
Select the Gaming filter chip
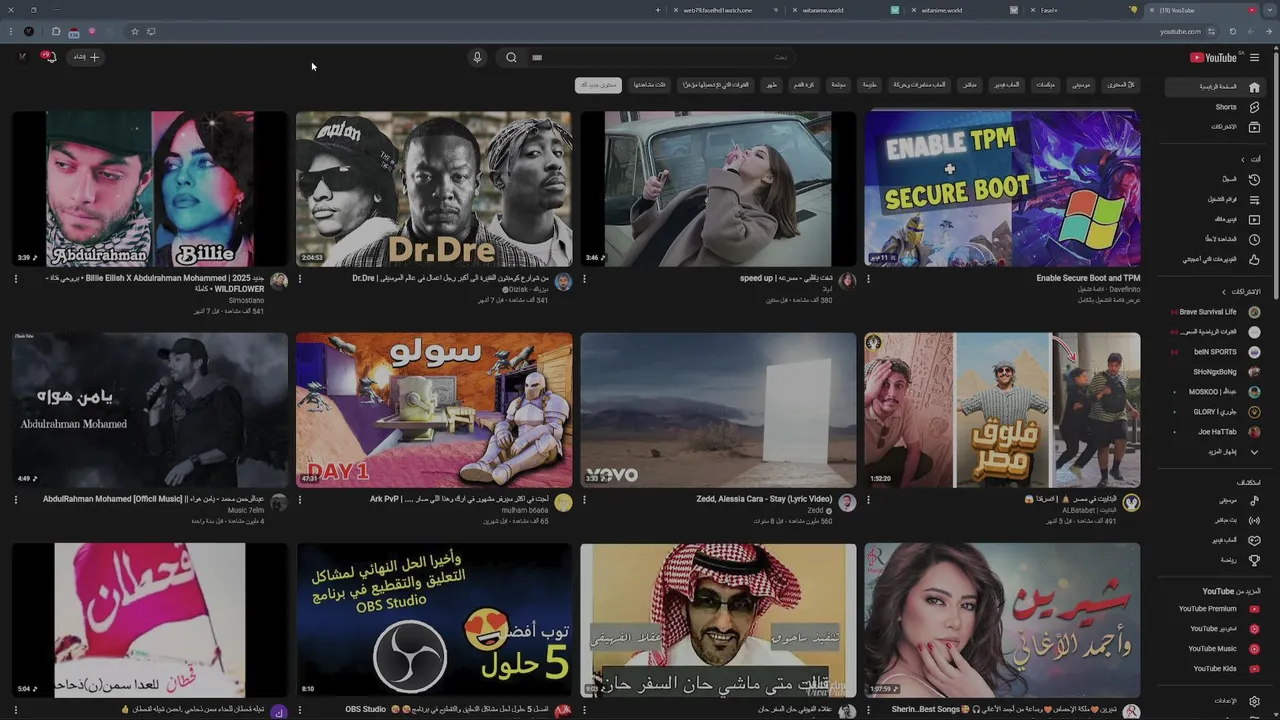point(1007,85)
